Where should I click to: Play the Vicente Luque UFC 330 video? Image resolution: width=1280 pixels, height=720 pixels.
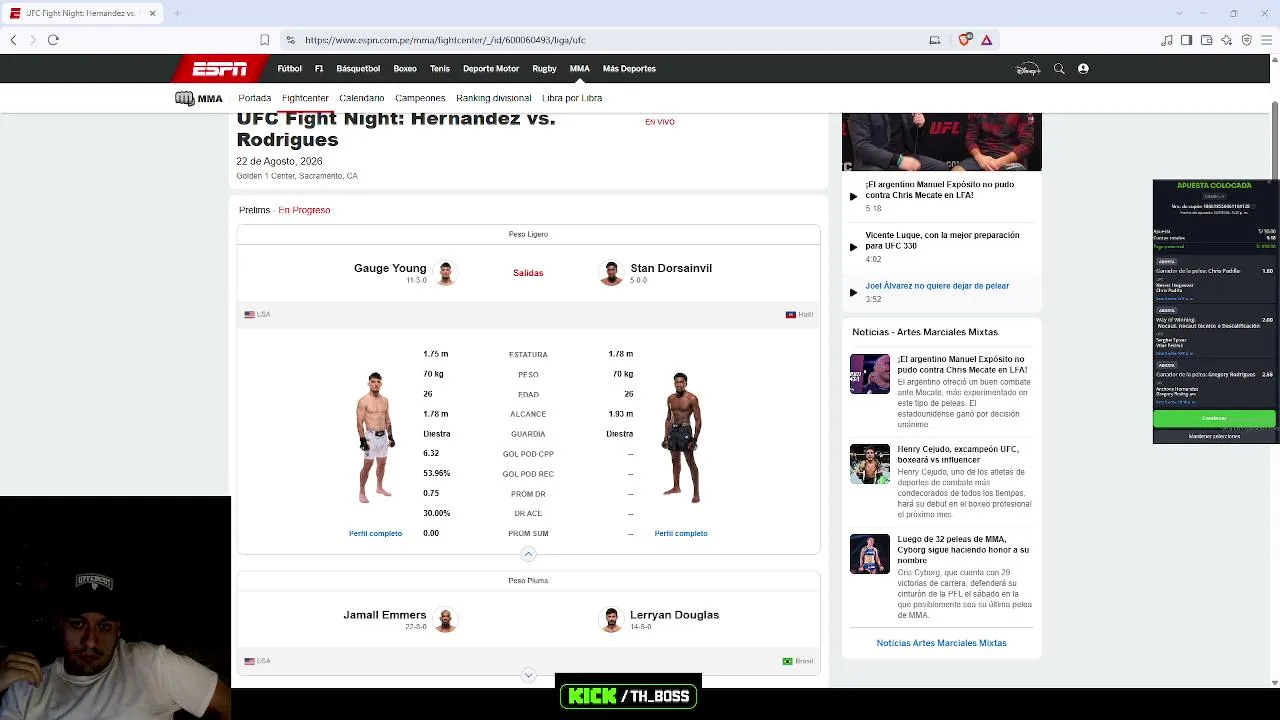853,247
